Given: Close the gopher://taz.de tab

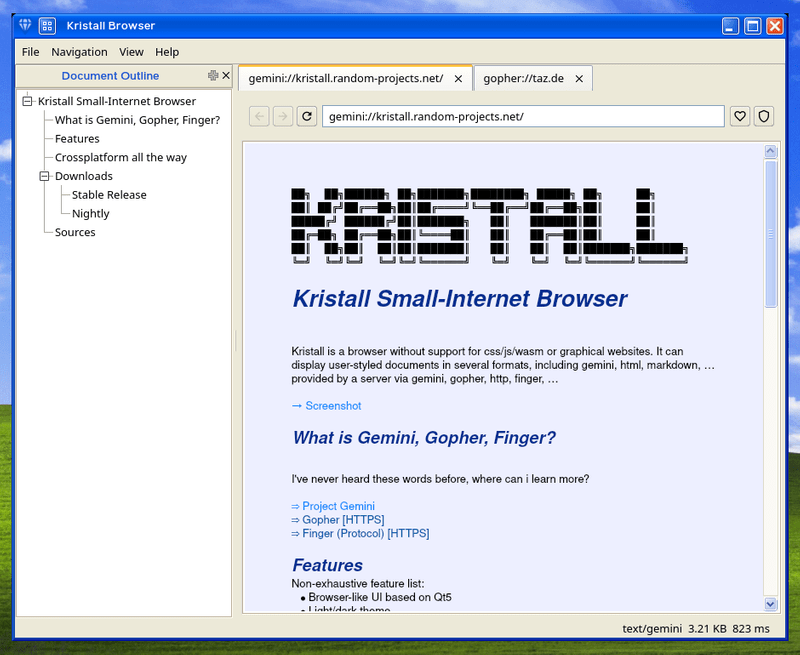Looking at the screenshot, I should 579,79.
